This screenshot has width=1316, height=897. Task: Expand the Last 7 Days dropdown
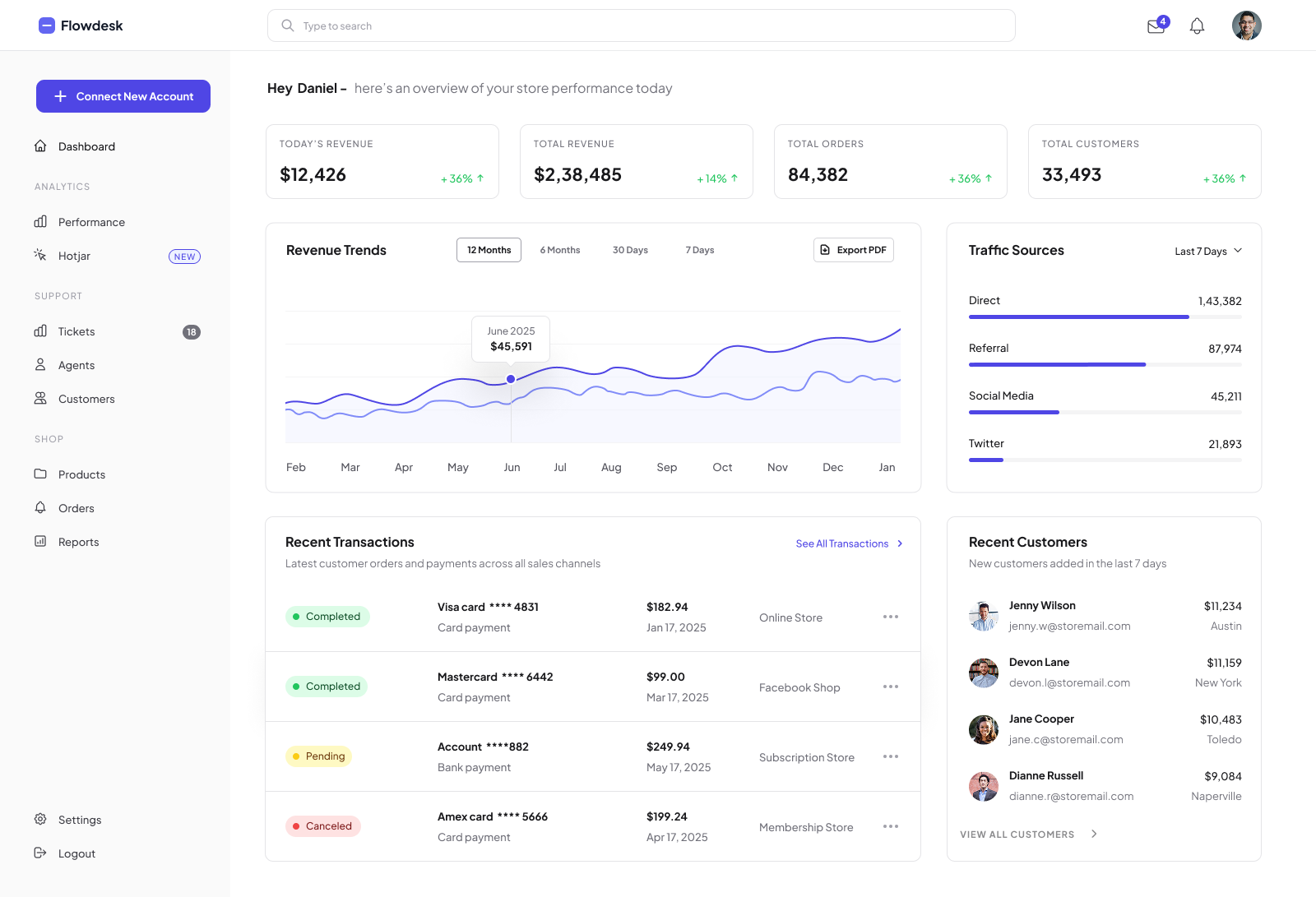coord(1207,252)
